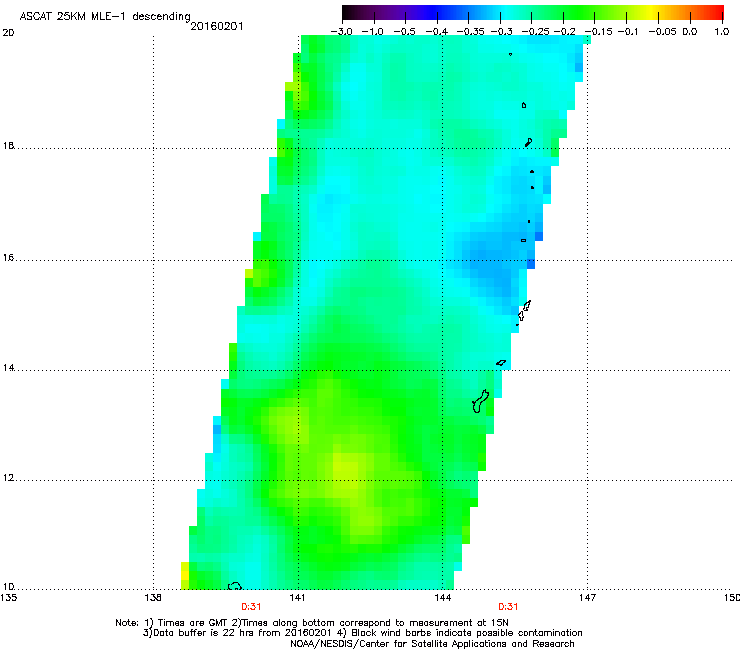Click the latitude axis label "10"
This screenshot has width=740, height=650.
8,587
